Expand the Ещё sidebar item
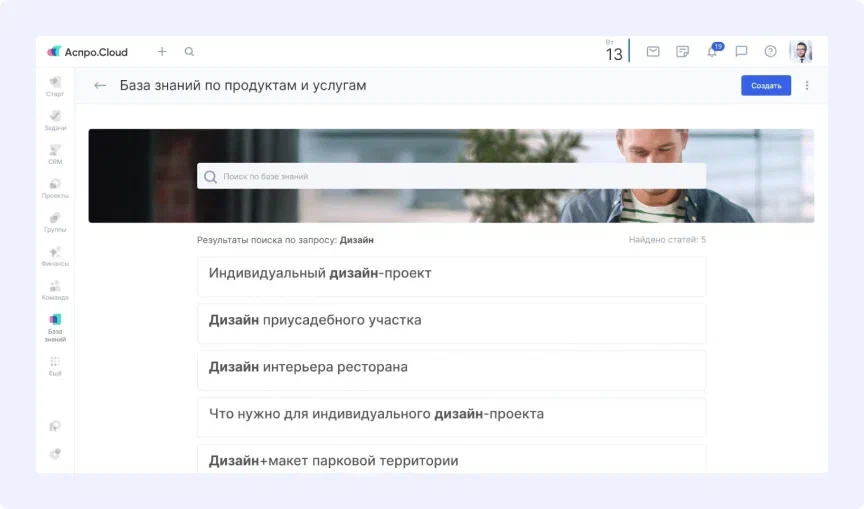The width and height of the screenshot is (864, 509). tap(55, 366)
